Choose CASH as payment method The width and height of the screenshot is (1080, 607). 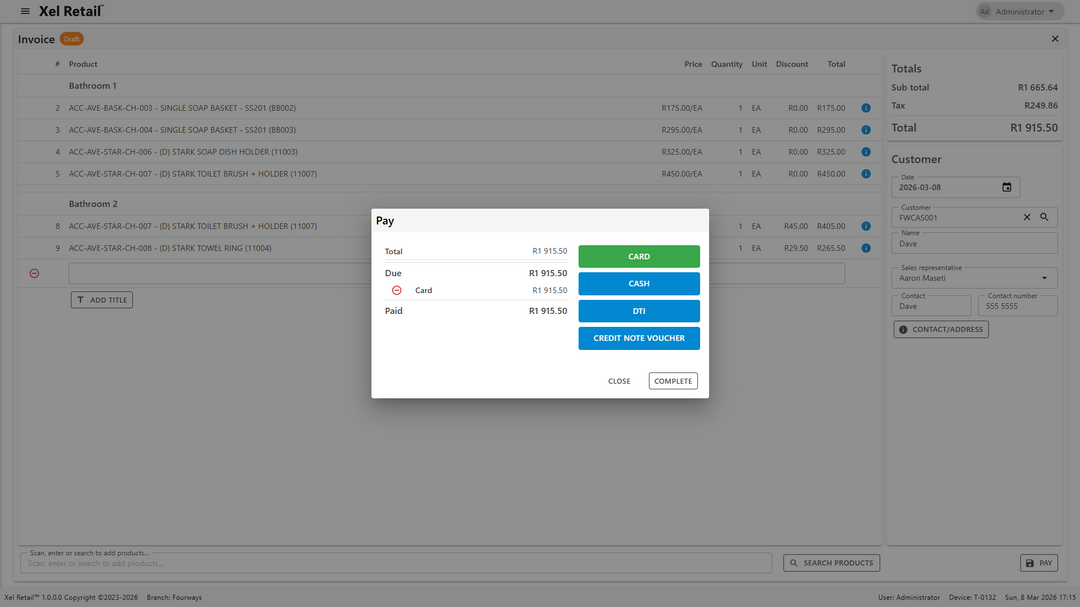pos(639,284)
